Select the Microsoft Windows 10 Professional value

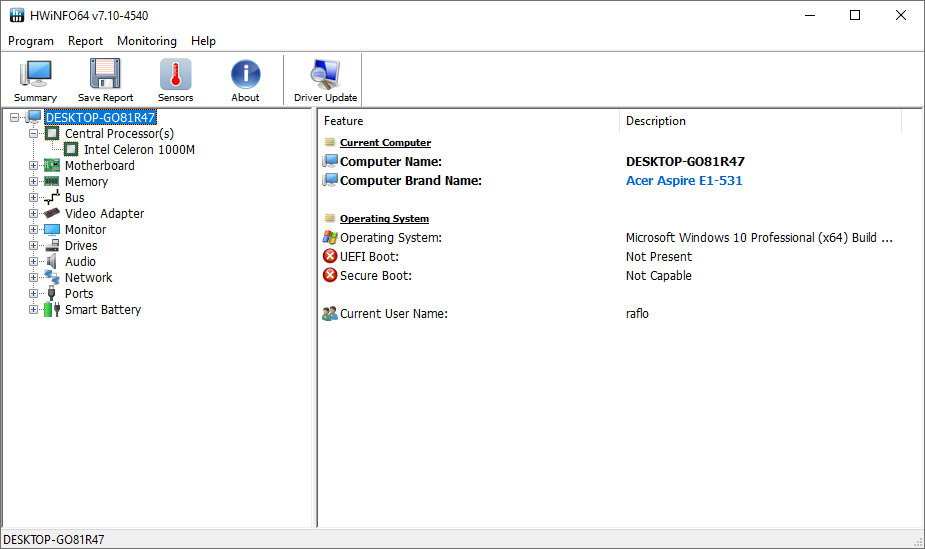[x=759, y=238]
